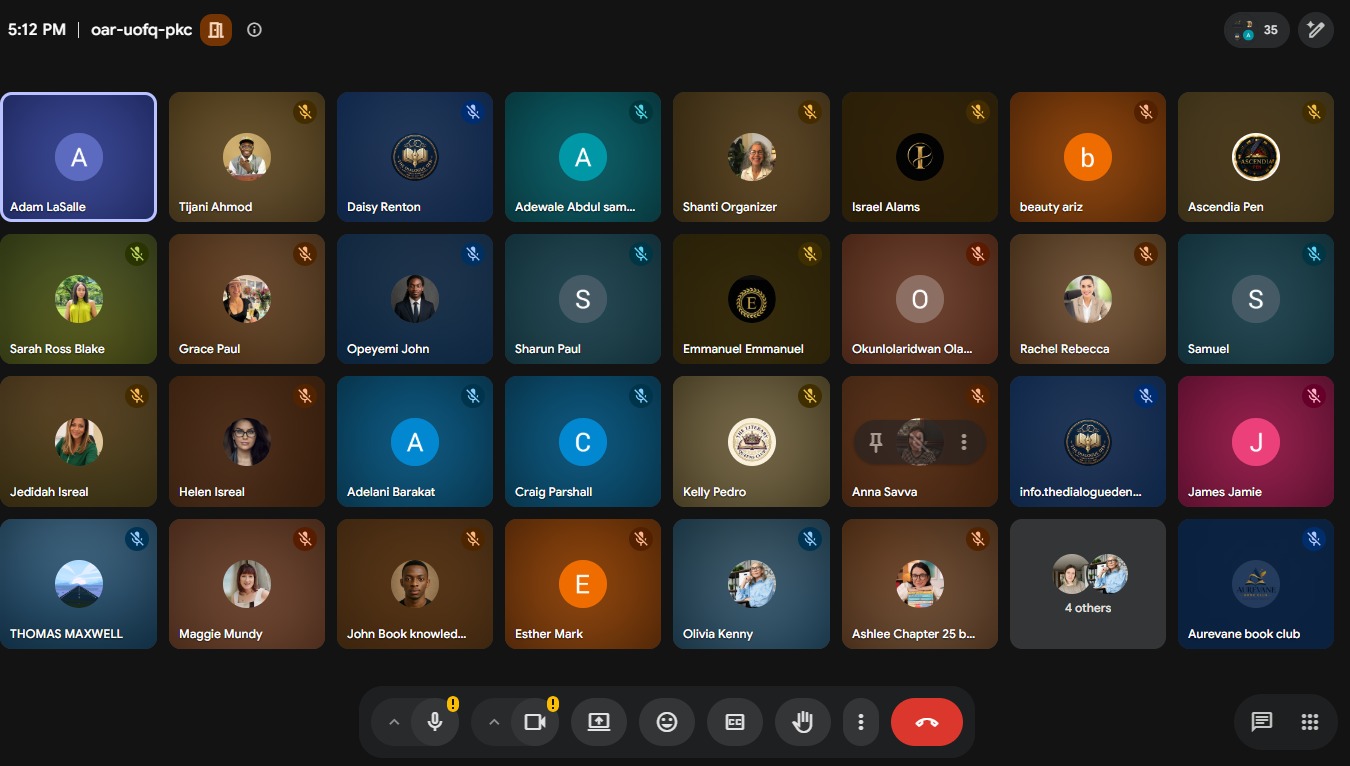Click the Okunlolaridwan Ola... name label

912,349
